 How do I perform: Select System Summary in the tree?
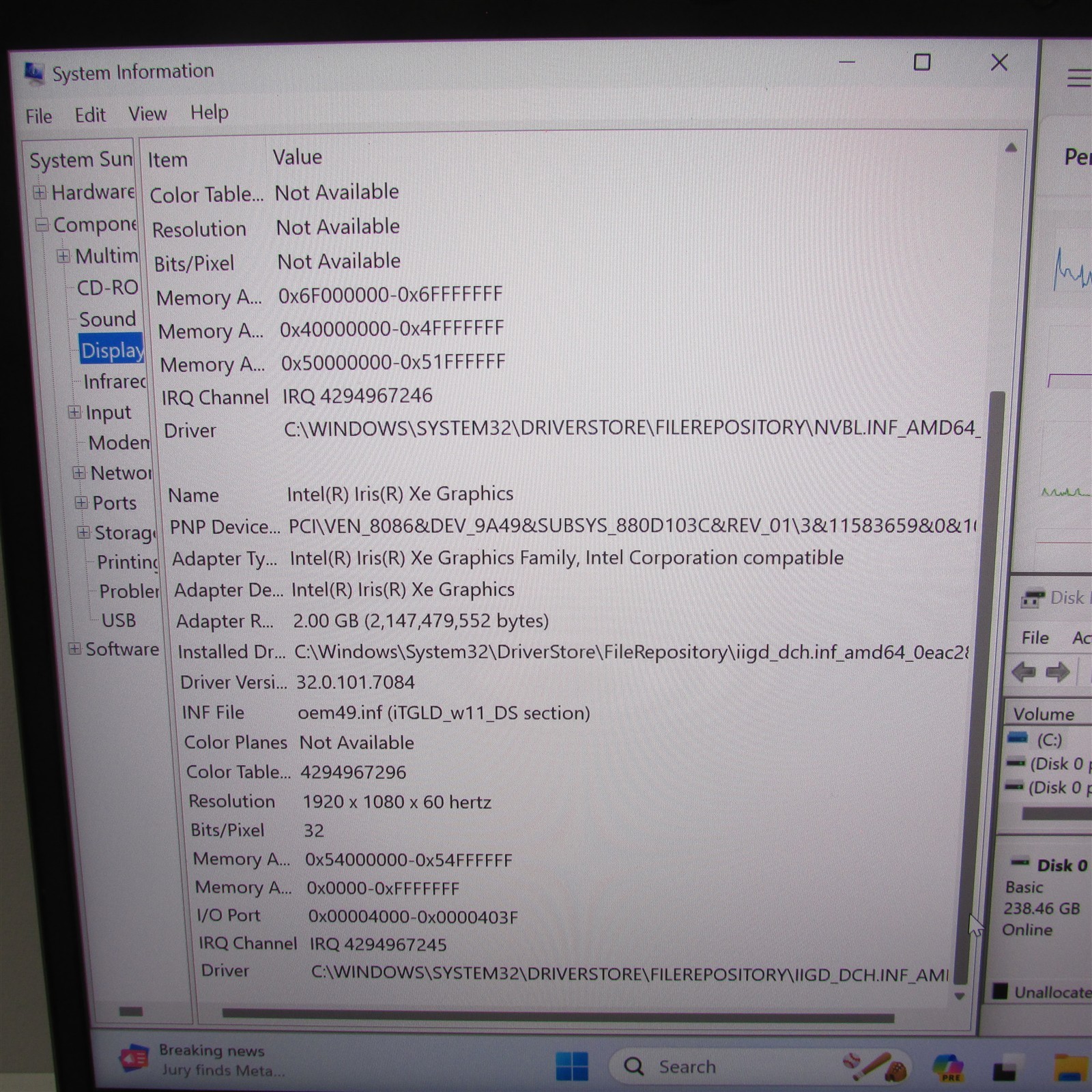(81, 160)
